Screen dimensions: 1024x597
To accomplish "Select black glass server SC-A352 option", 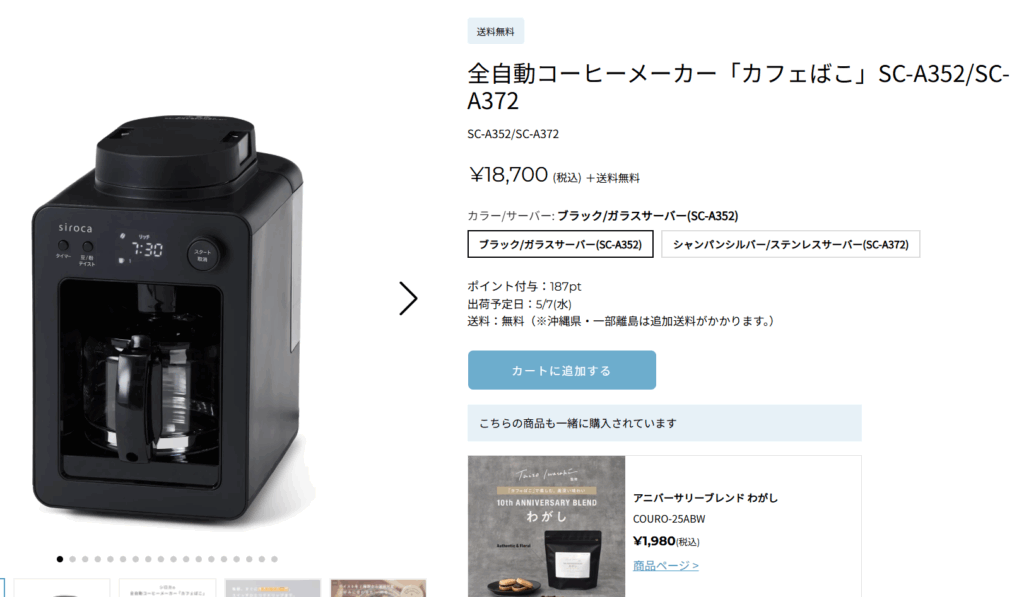I will click(560, 244).
